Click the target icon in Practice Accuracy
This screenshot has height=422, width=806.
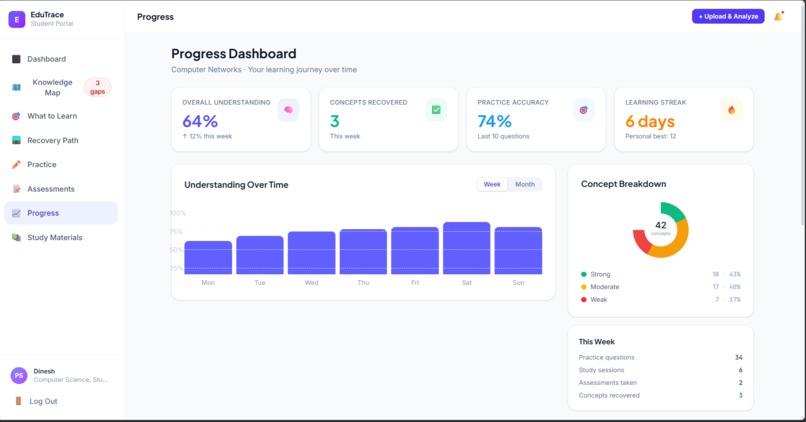(x=583, y=110)
